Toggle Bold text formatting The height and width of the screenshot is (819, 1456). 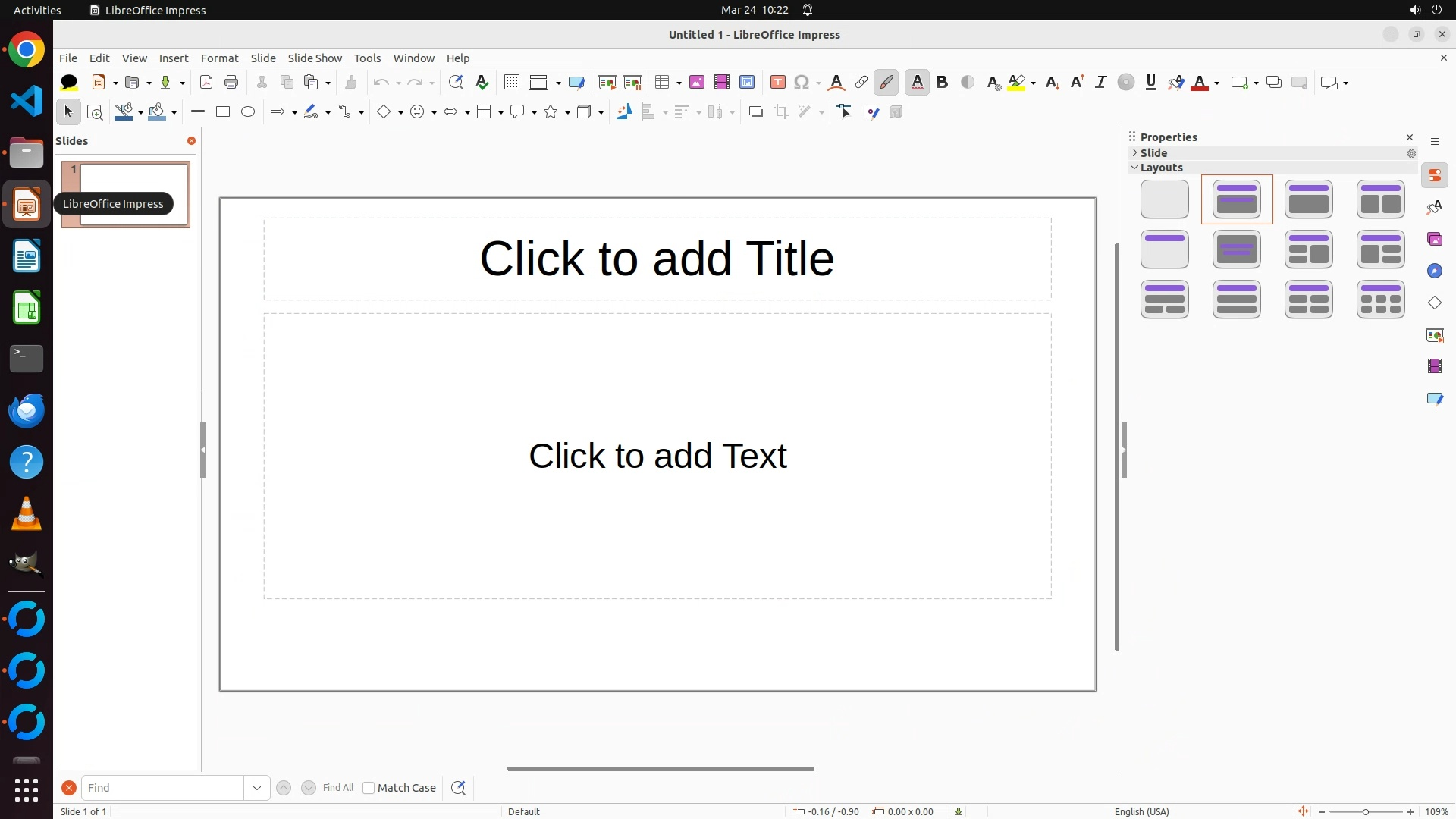[x=942, y=83]
